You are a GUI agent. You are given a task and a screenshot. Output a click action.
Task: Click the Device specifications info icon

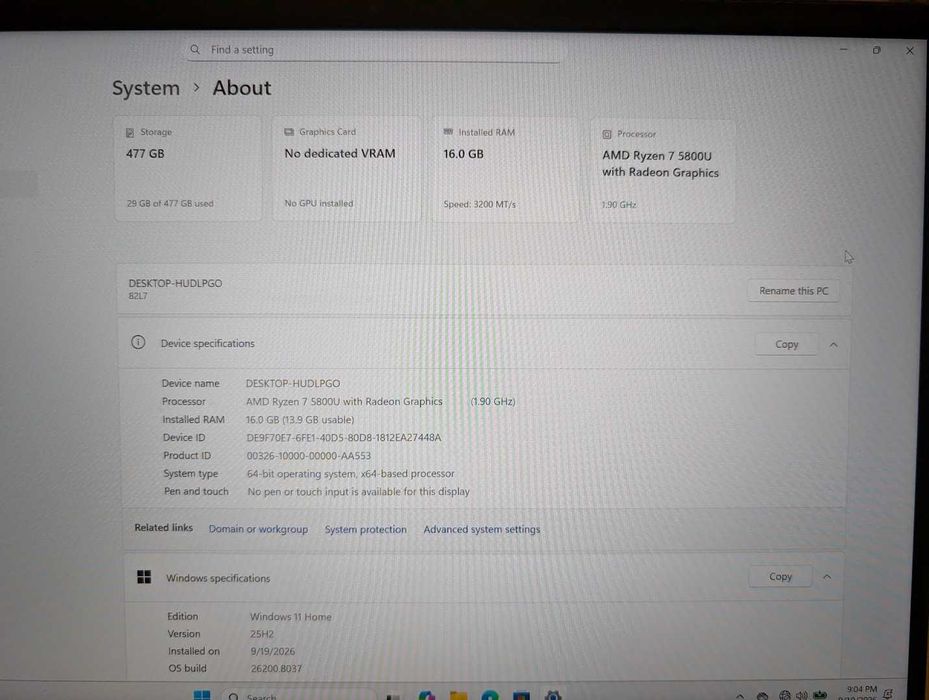coord(138,342)
